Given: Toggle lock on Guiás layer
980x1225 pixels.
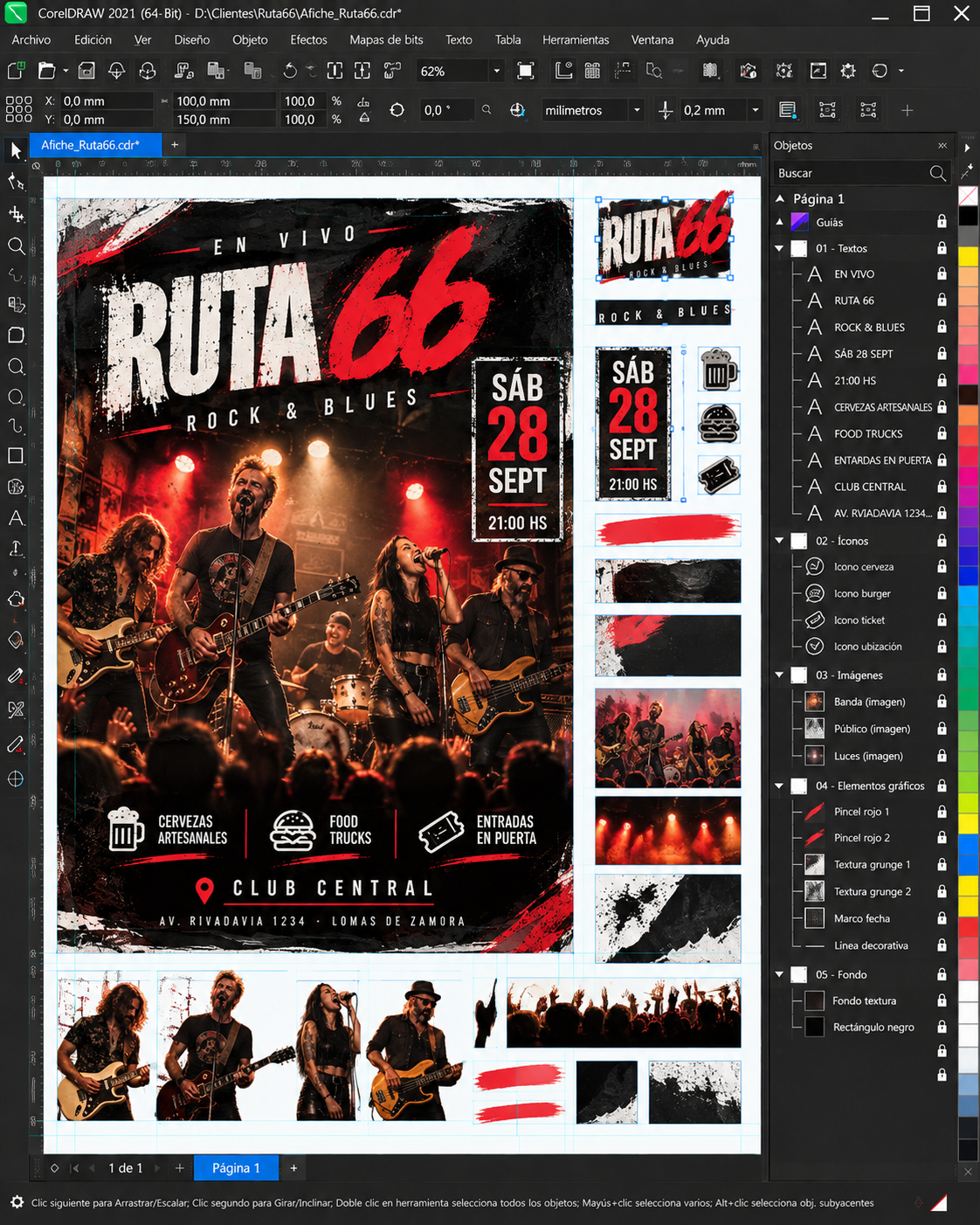Looking at the screenshot, I should [x=942, y=222].
